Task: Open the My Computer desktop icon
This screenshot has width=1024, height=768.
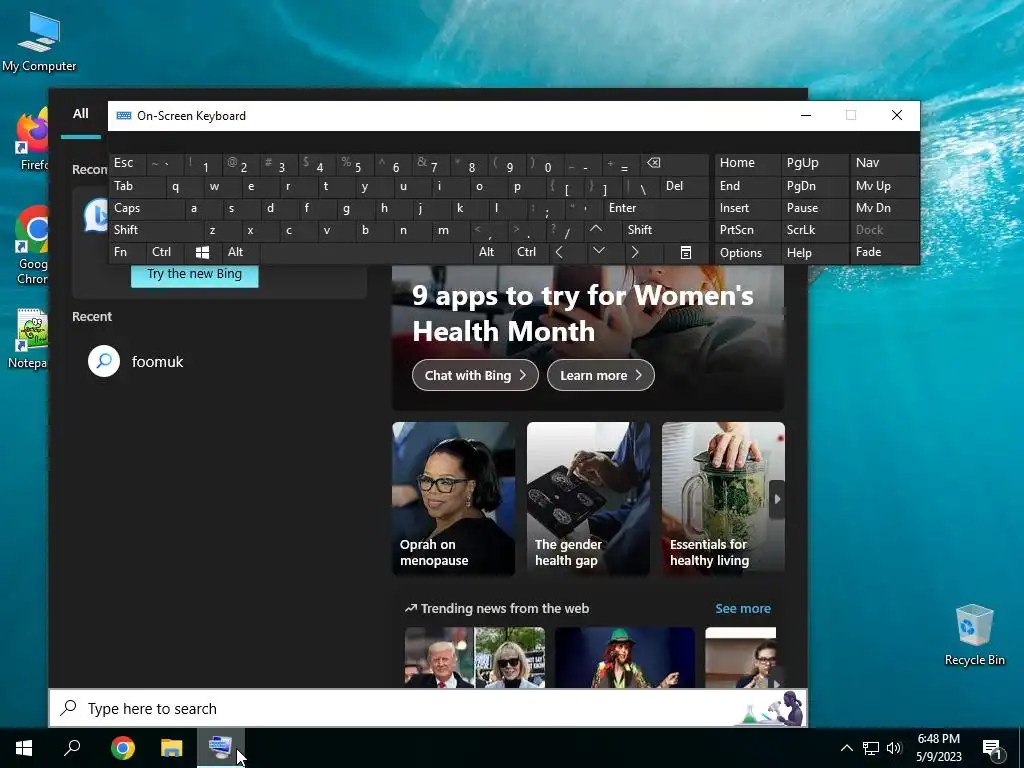Action: (x=39, y=41)
